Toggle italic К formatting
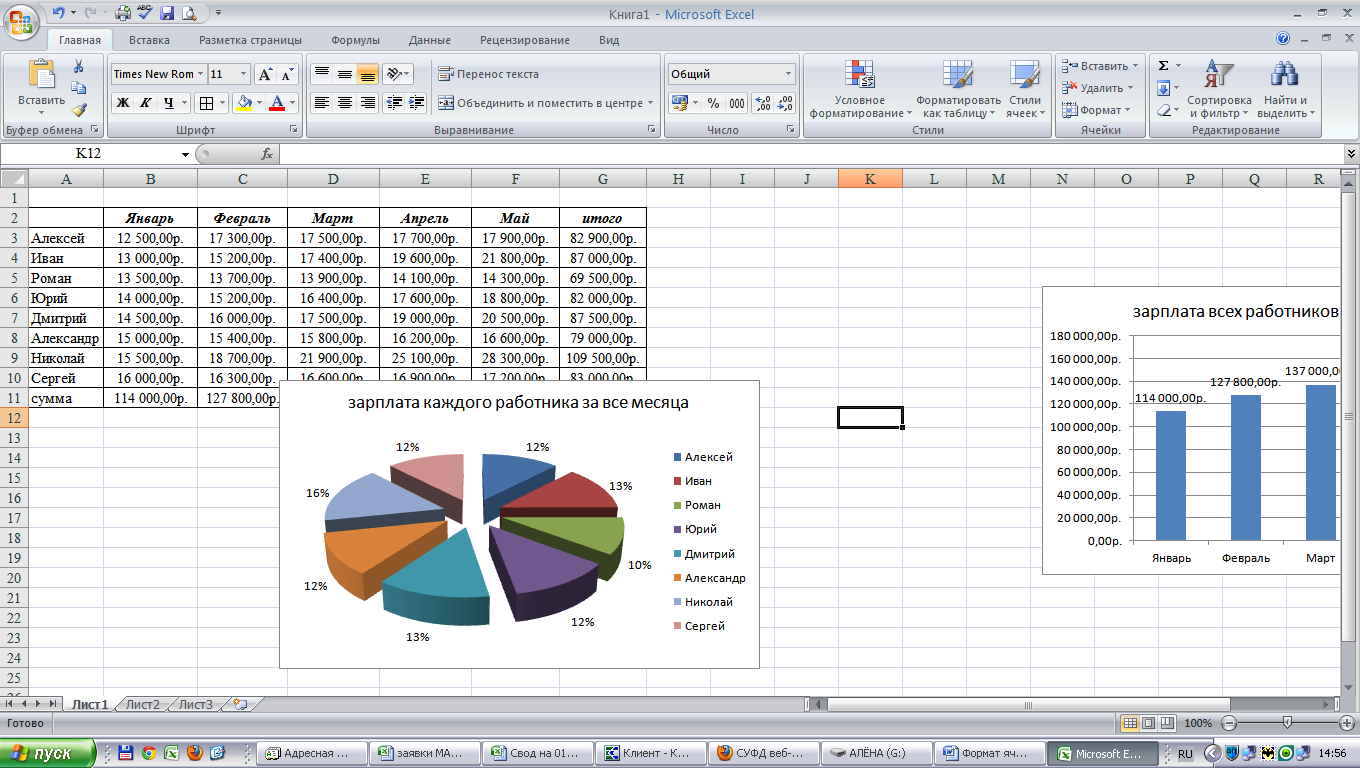This screenshot has width=1360, height=768. 145,102
